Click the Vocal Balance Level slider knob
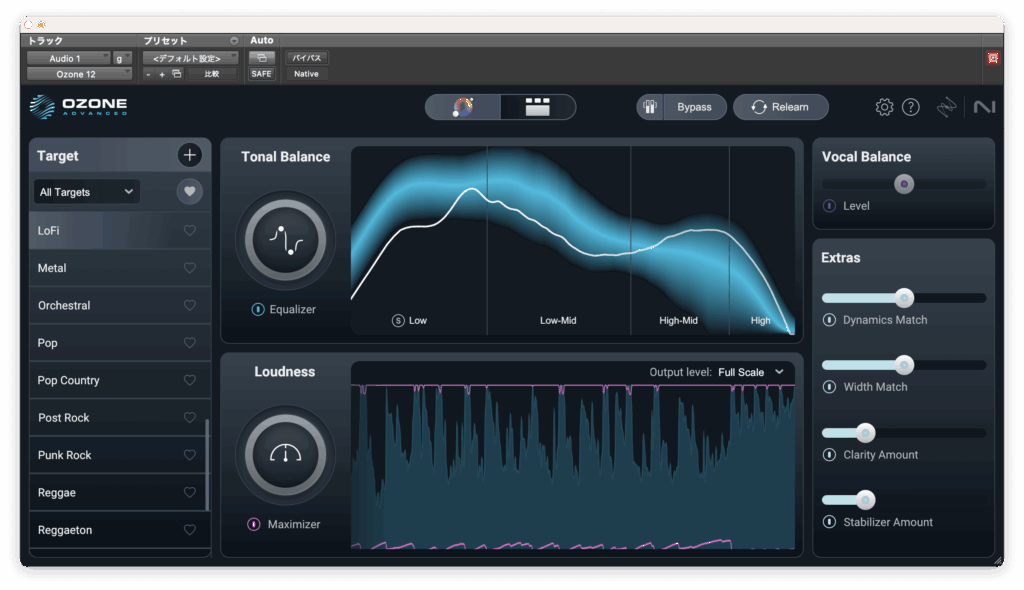 (x=904, y=184)
